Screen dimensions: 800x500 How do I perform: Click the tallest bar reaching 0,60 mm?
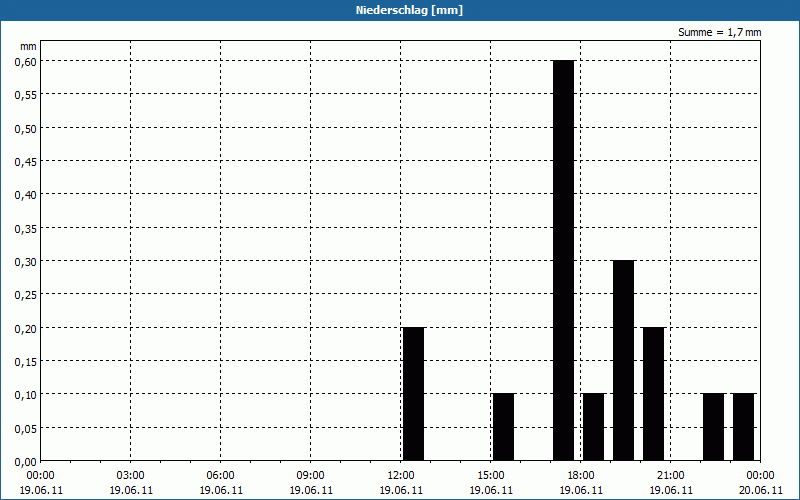[563, 260]
